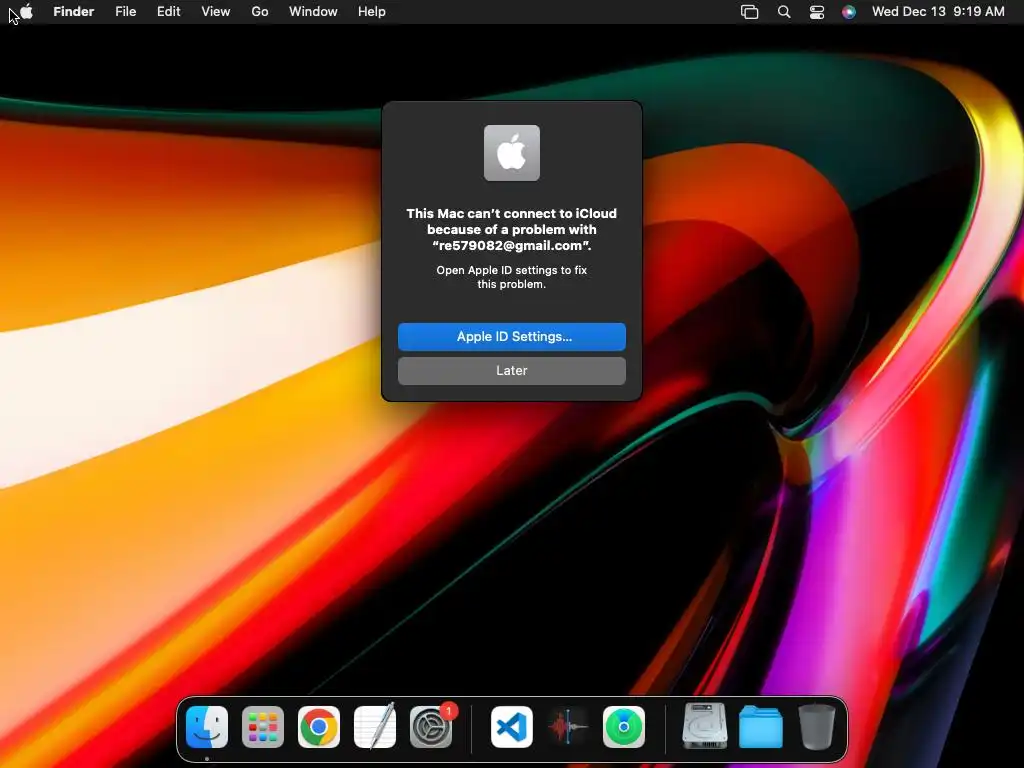The image size is (1024, 768).
Task: Open TextEdit from the Dock
Action: click(x=375, y=726)
